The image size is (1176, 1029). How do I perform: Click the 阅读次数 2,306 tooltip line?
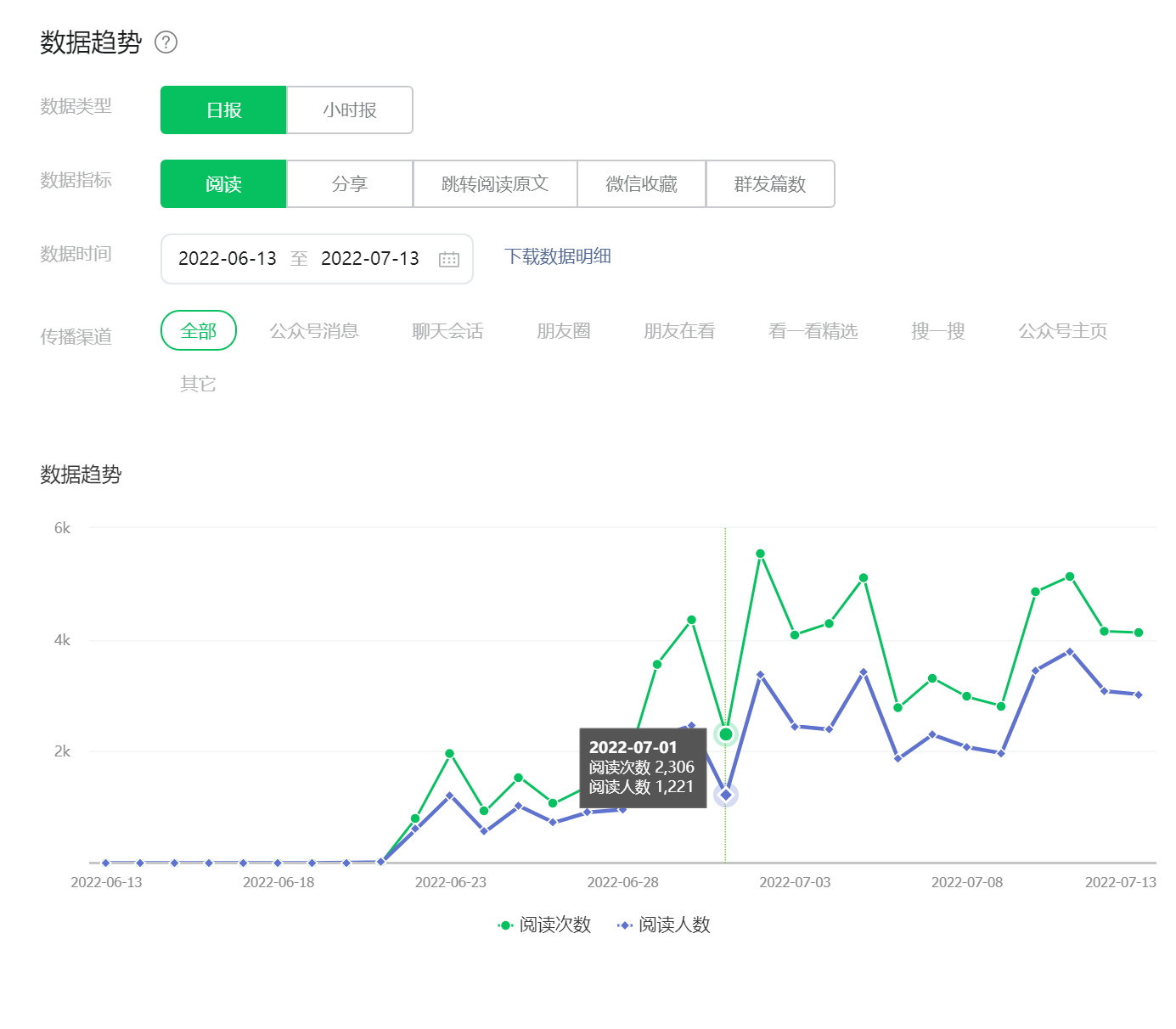pyautogui.click(x=642, y=767)
